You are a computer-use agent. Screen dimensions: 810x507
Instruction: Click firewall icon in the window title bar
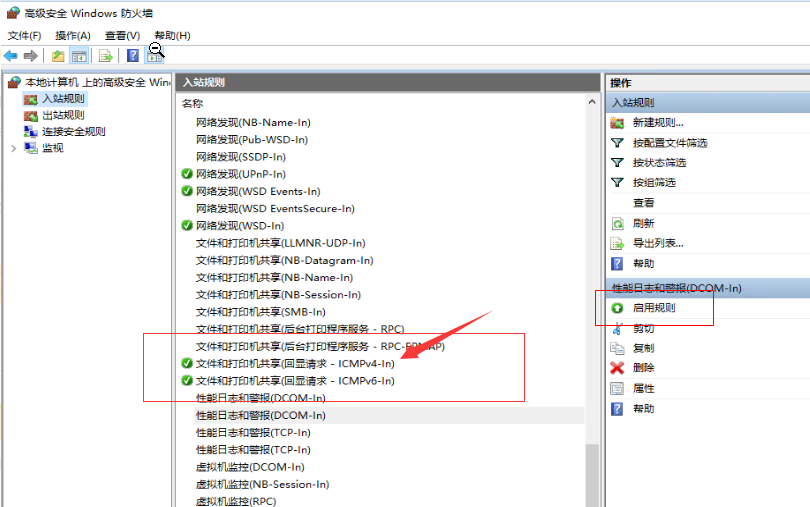13,13
